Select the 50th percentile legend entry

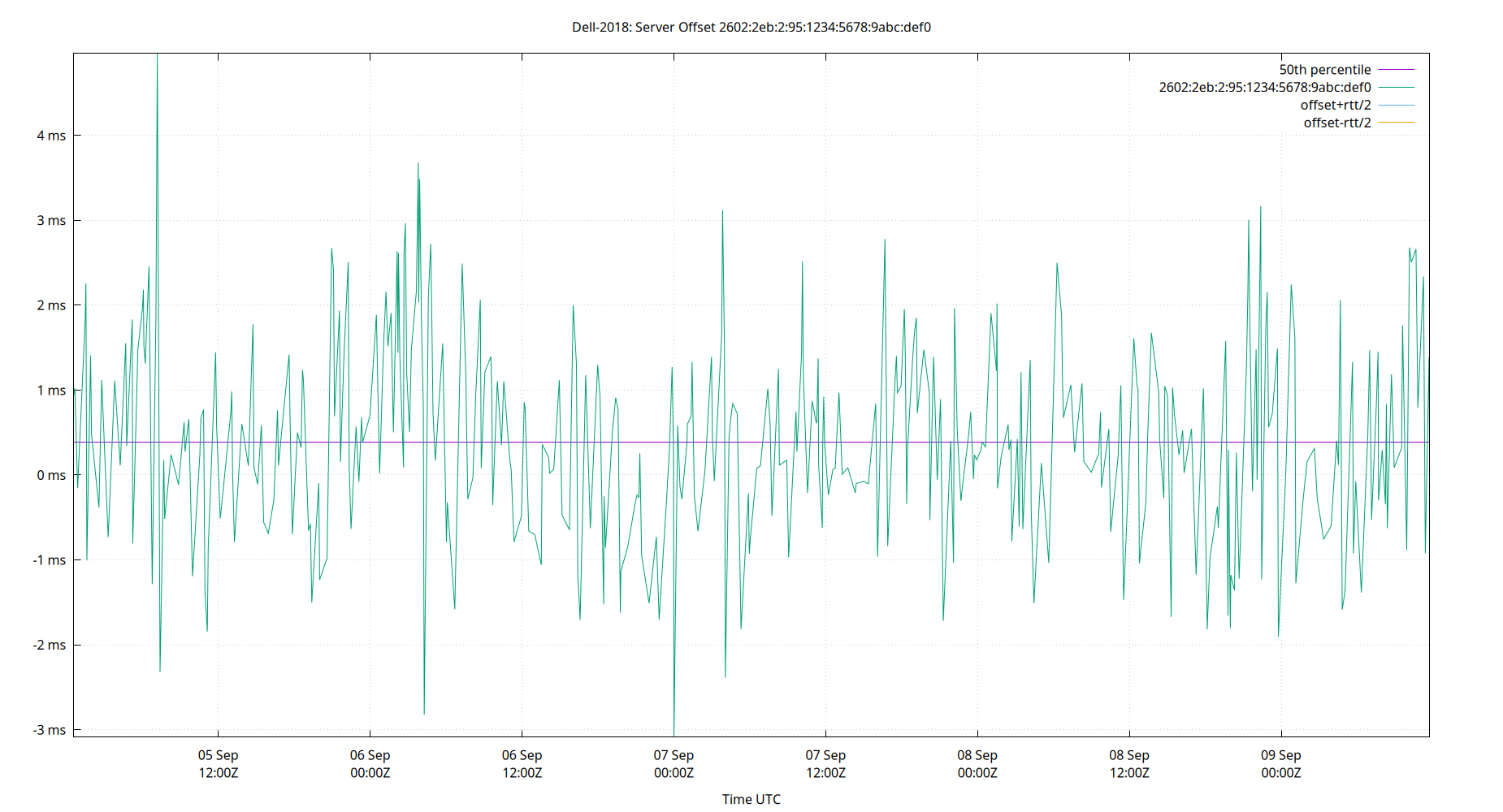tap(1326, 69)
